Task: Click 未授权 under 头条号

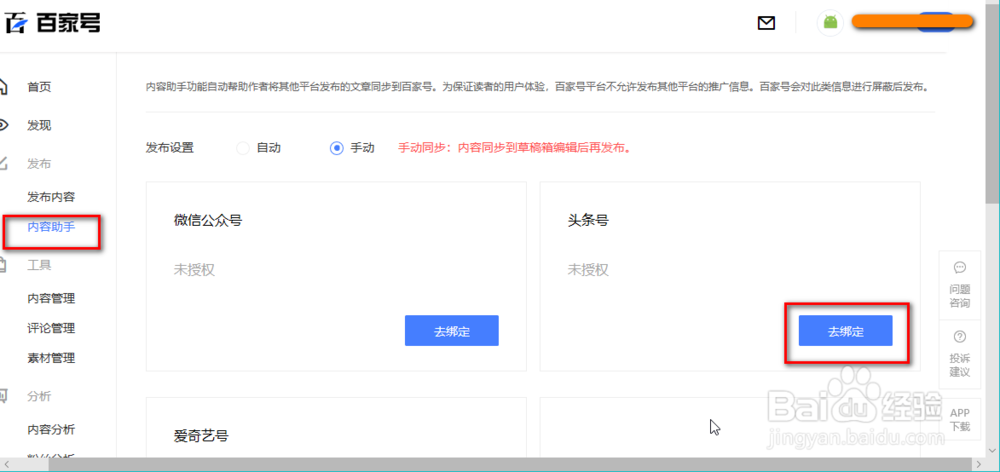Action: click(588, 270)
